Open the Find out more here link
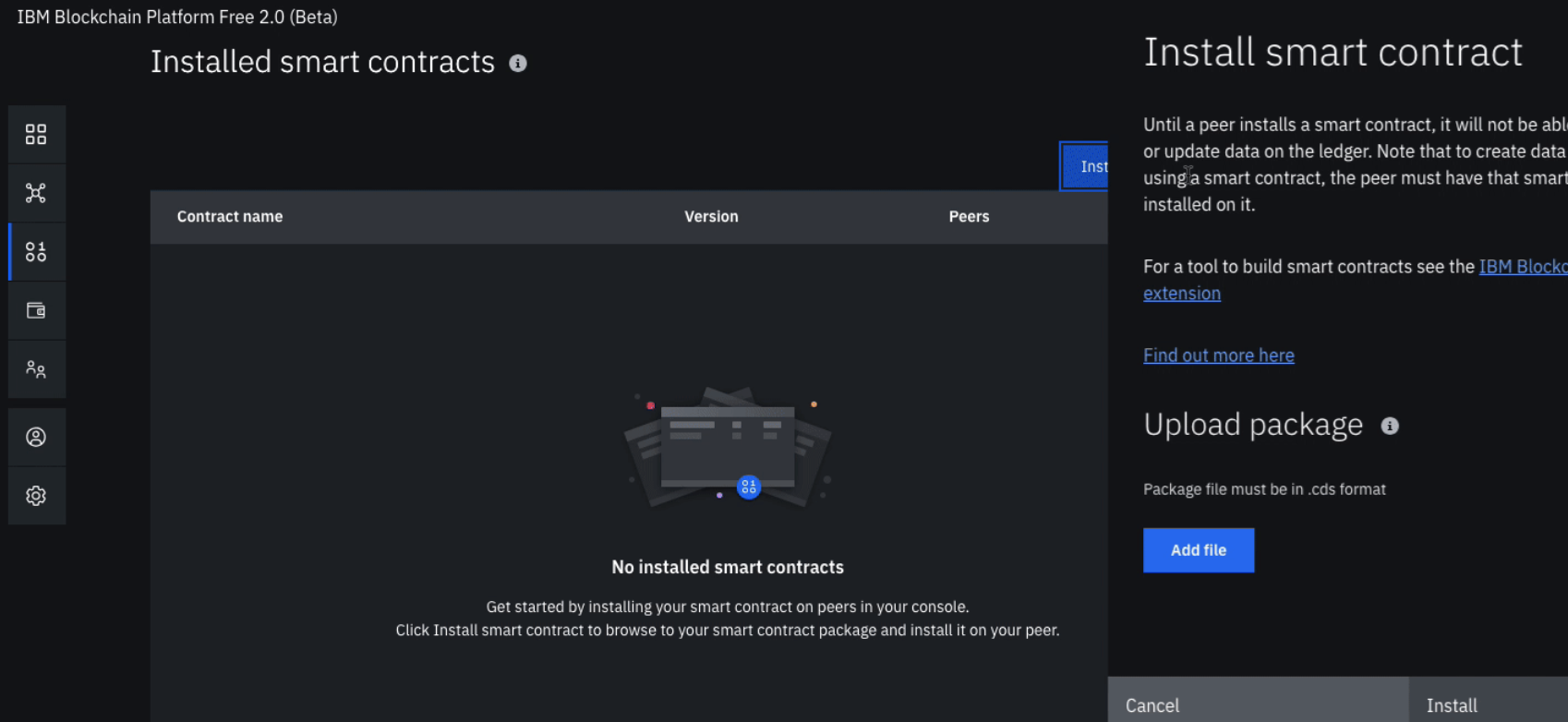 (x=1219, y=355)
